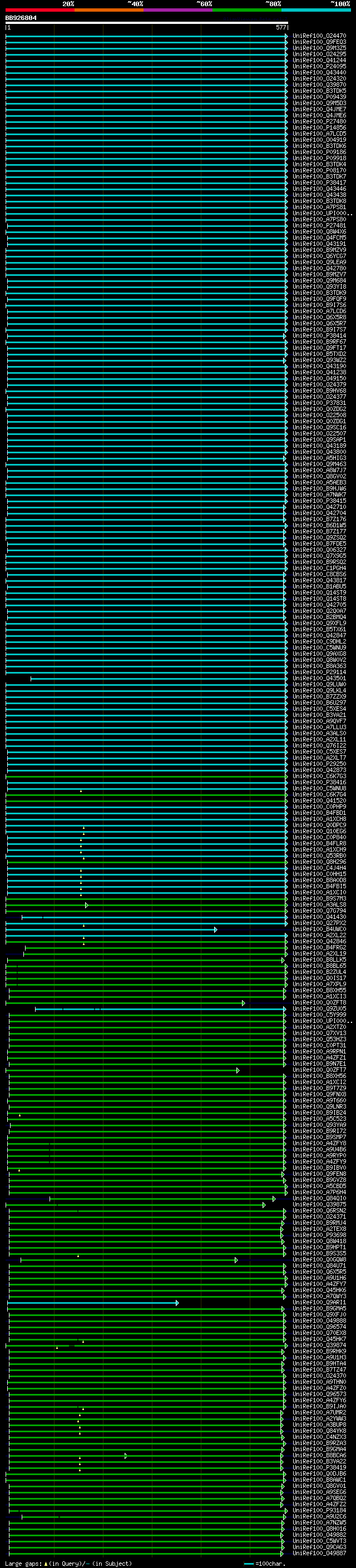The image size is (356, 1568).
Task: Select hit label UniRef100_P38417
Action: tap(319, 183)
